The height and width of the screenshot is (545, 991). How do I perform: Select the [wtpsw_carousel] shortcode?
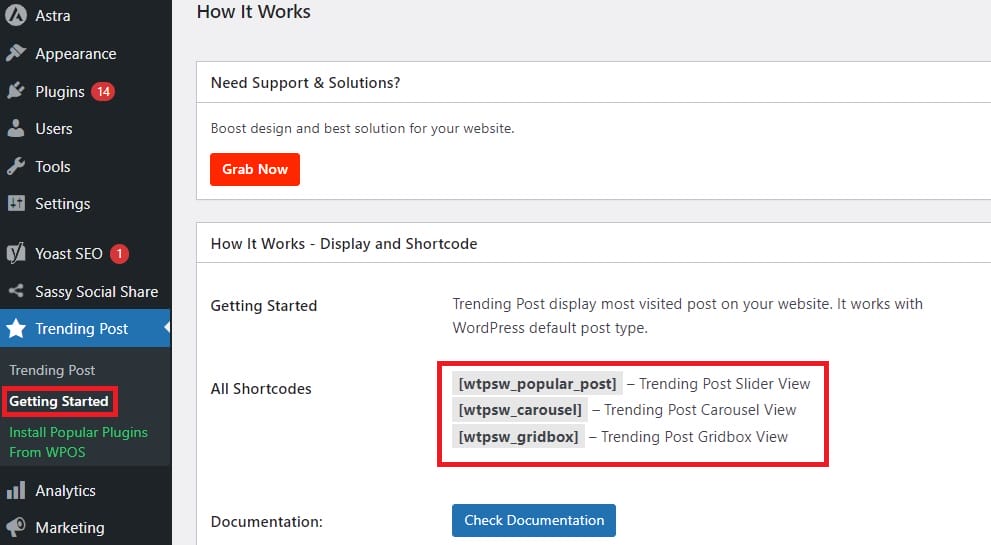point(520,410)
